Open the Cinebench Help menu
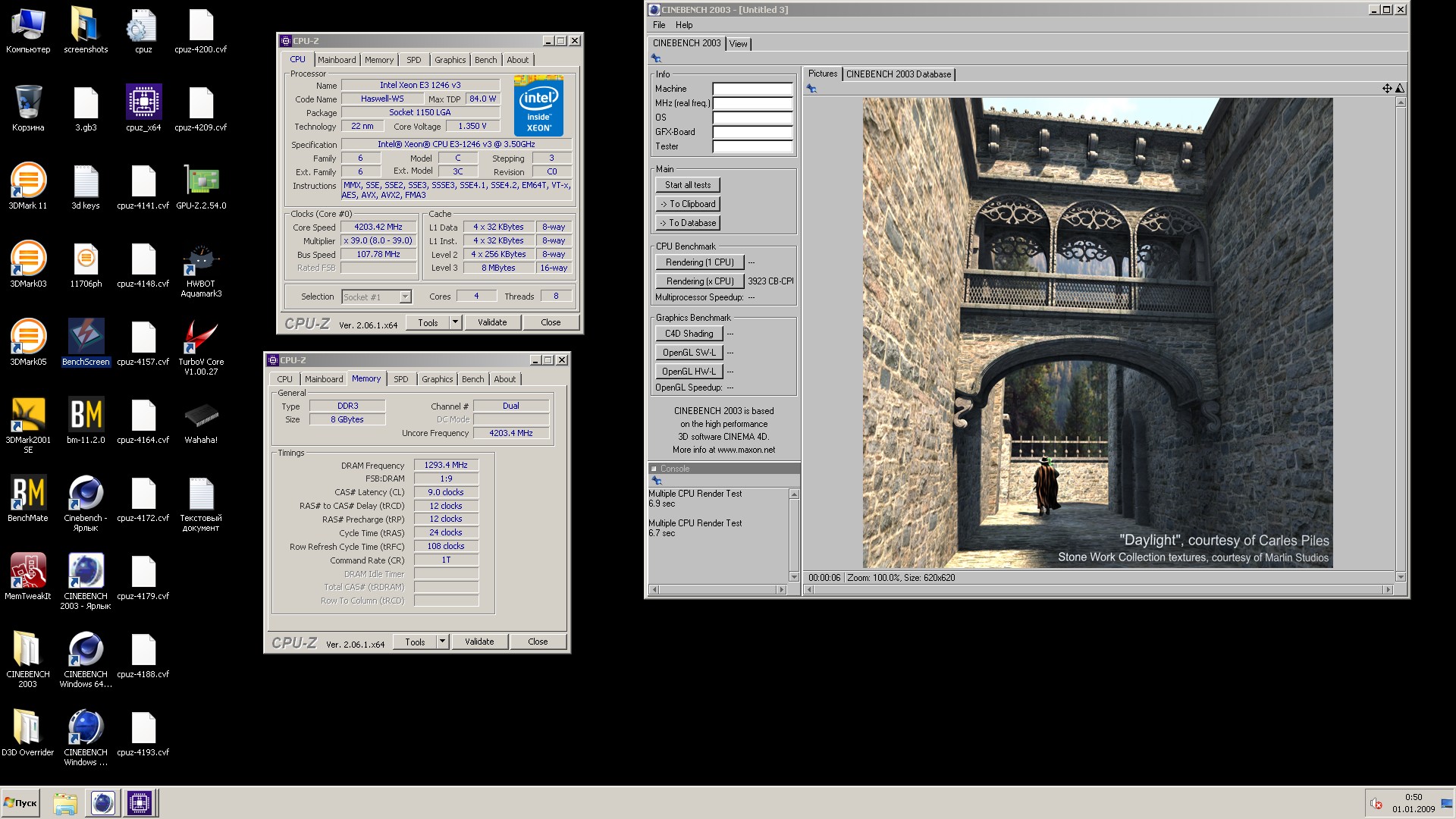This screenshot has width=1456, height=819. (x=684, y=25)
